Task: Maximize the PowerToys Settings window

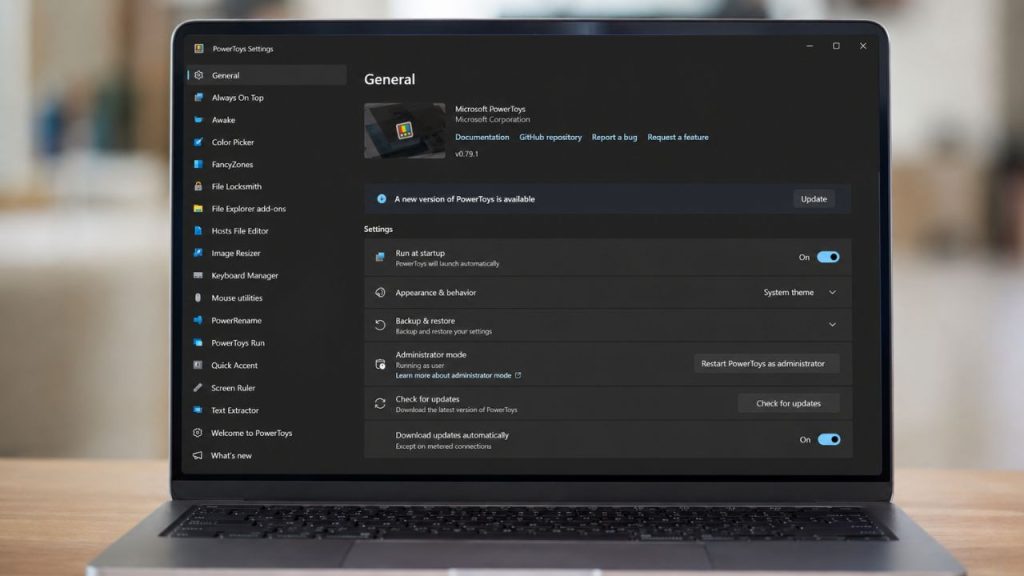Action: (836, 46)
